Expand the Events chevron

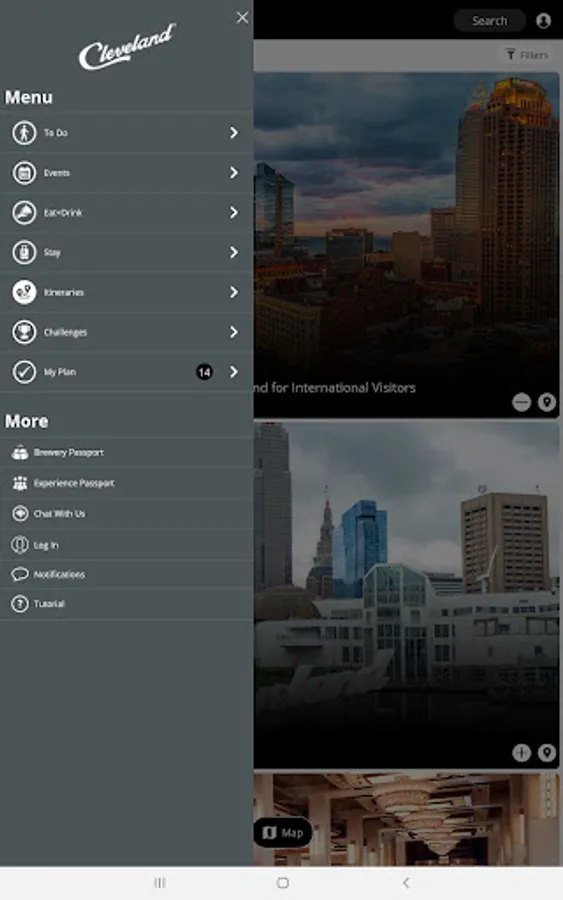pyautogui.click(x=234, y=173)
